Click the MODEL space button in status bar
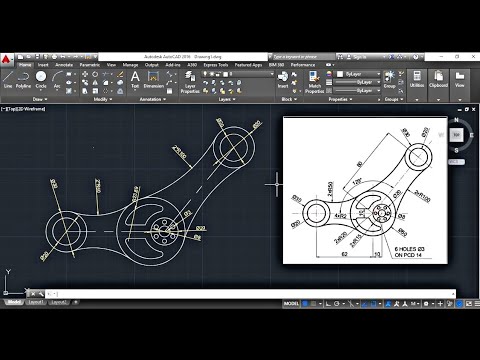Viewport: 480px width, 360px height. [x=291, y=304]
